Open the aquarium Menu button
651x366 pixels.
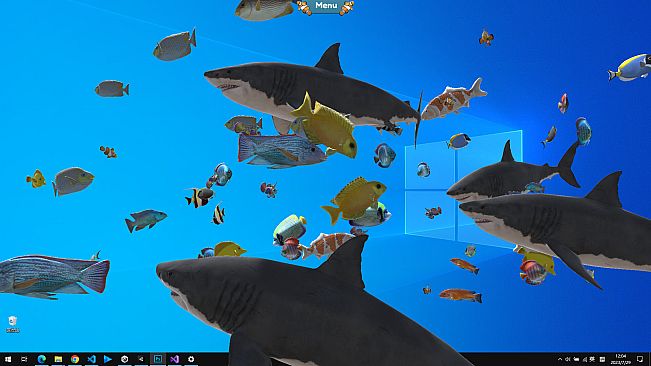(326, 6)
